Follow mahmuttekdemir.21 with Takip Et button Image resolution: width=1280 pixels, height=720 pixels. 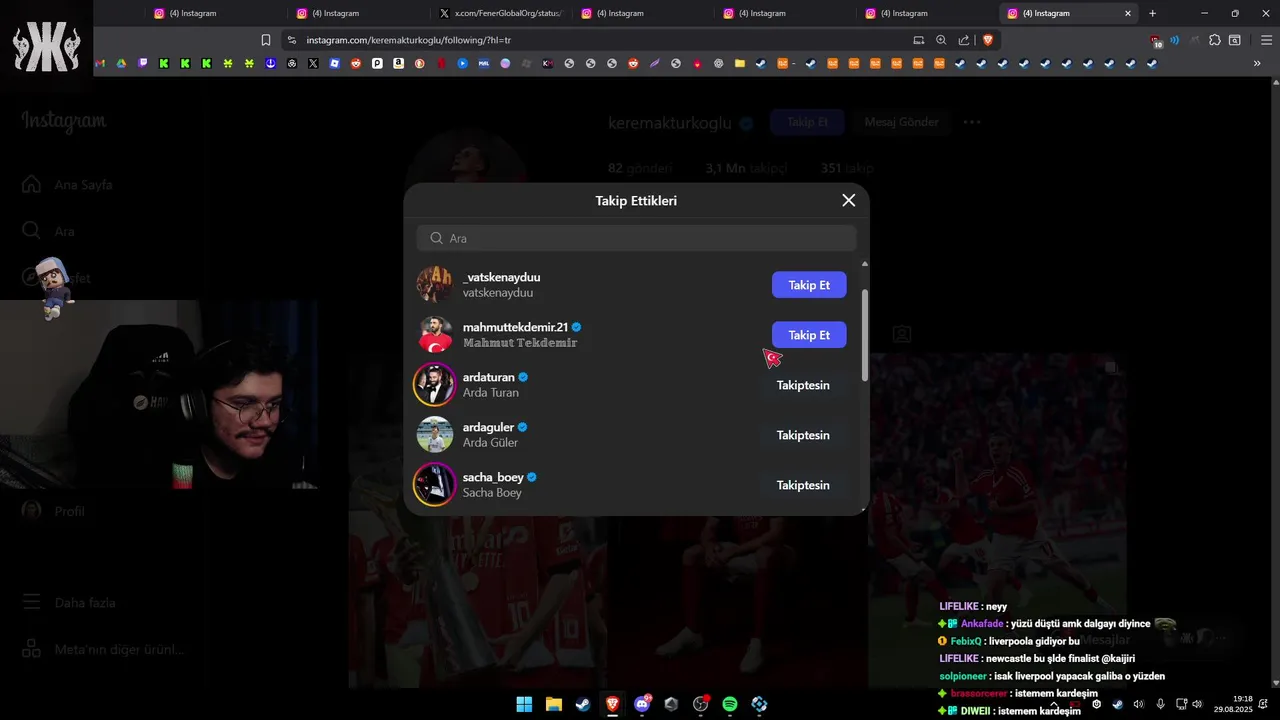[x=809, y=335]
